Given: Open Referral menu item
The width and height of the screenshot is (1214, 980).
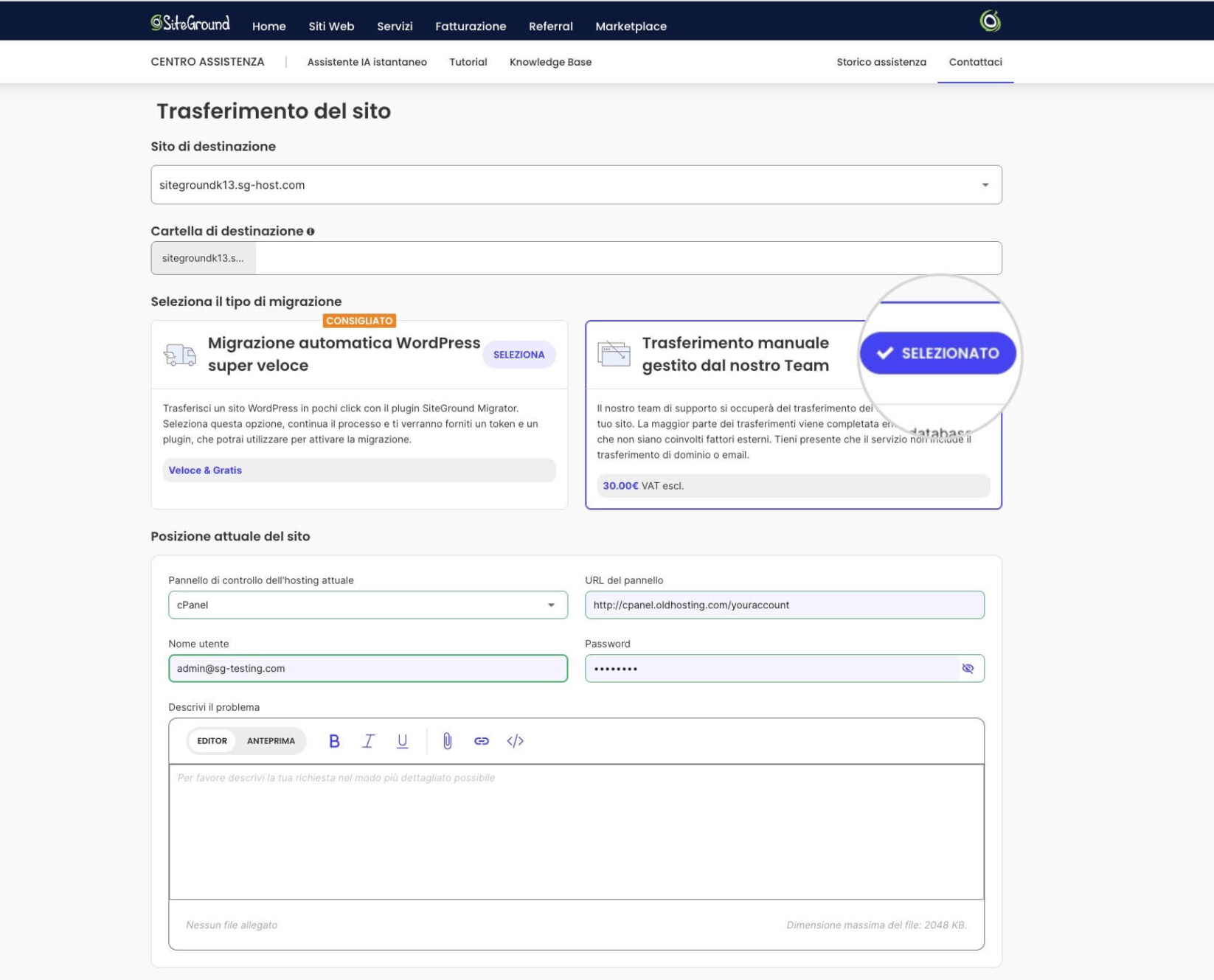Looking at the screenshot, I should [551, 26].
